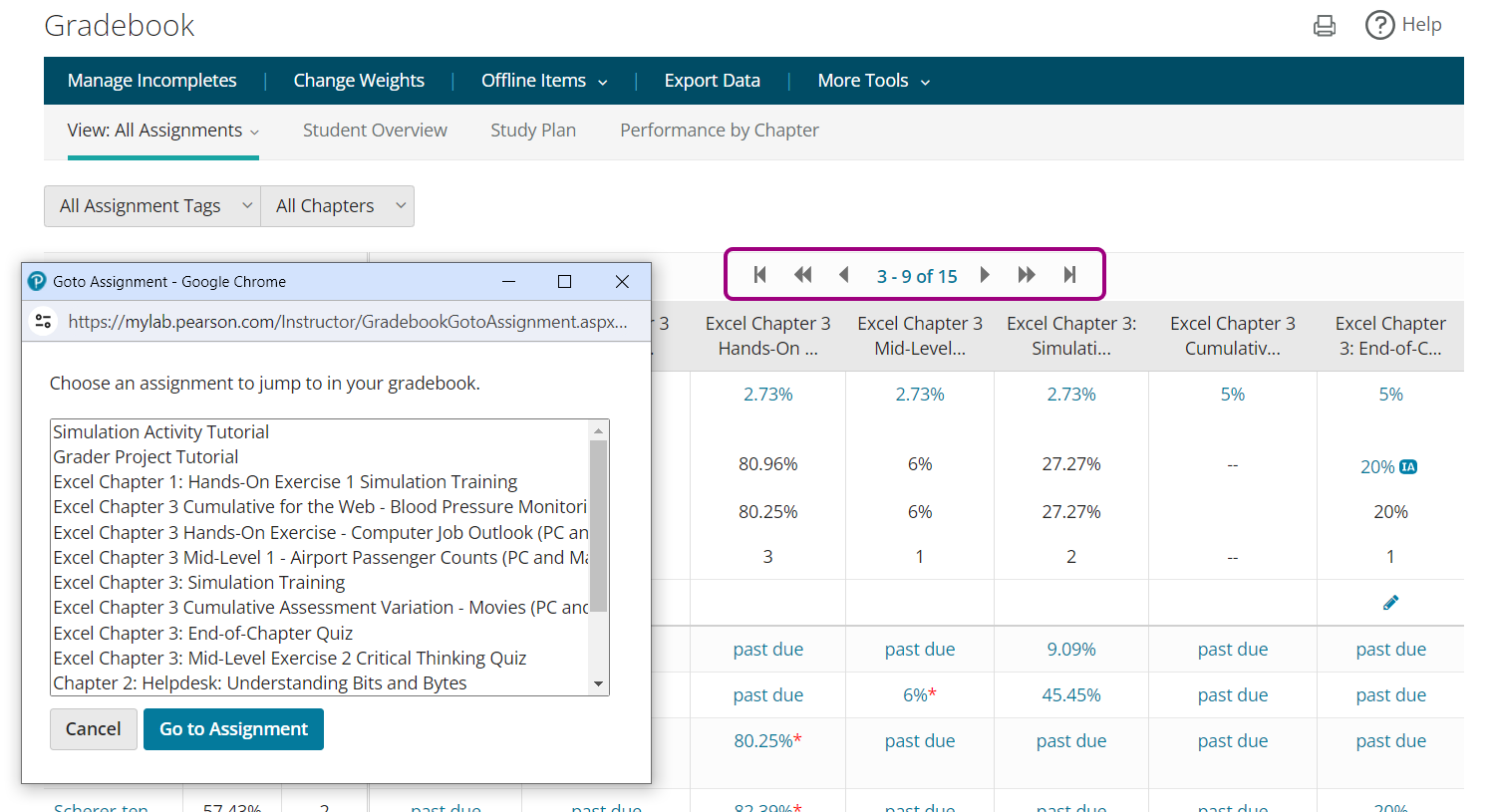This screenshot has height=812, width=1493.
Task: Open 6%* score in Mid-Level column
Action: click(920, 695)
